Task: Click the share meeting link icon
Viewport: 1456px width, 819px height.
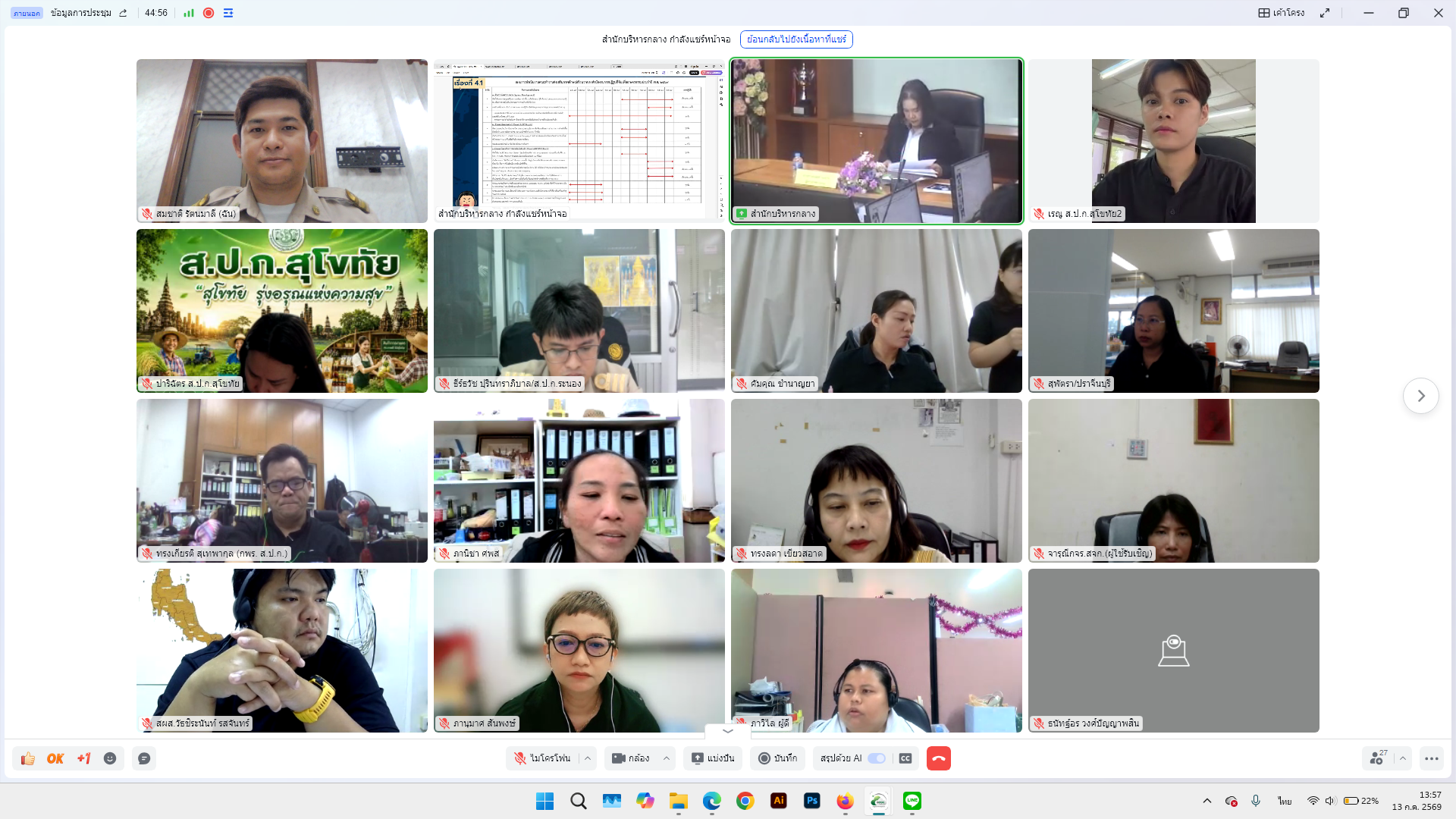Action: (x=123, y=13)
